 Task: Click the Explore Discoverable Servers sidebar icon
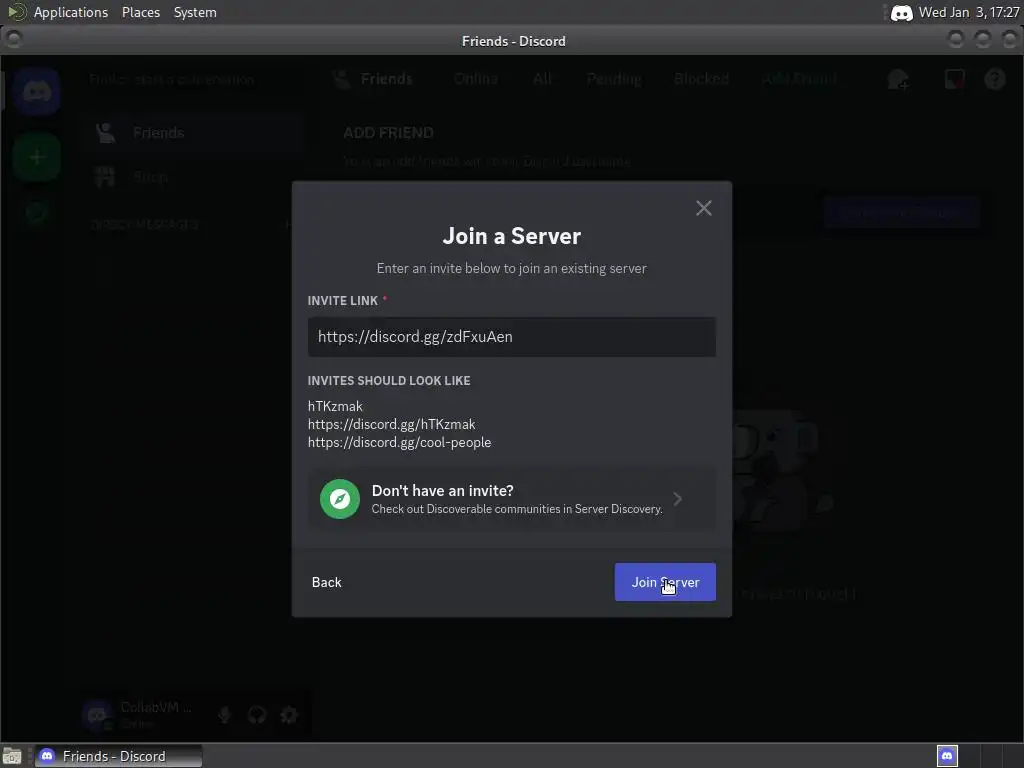(x=37, y=214)
